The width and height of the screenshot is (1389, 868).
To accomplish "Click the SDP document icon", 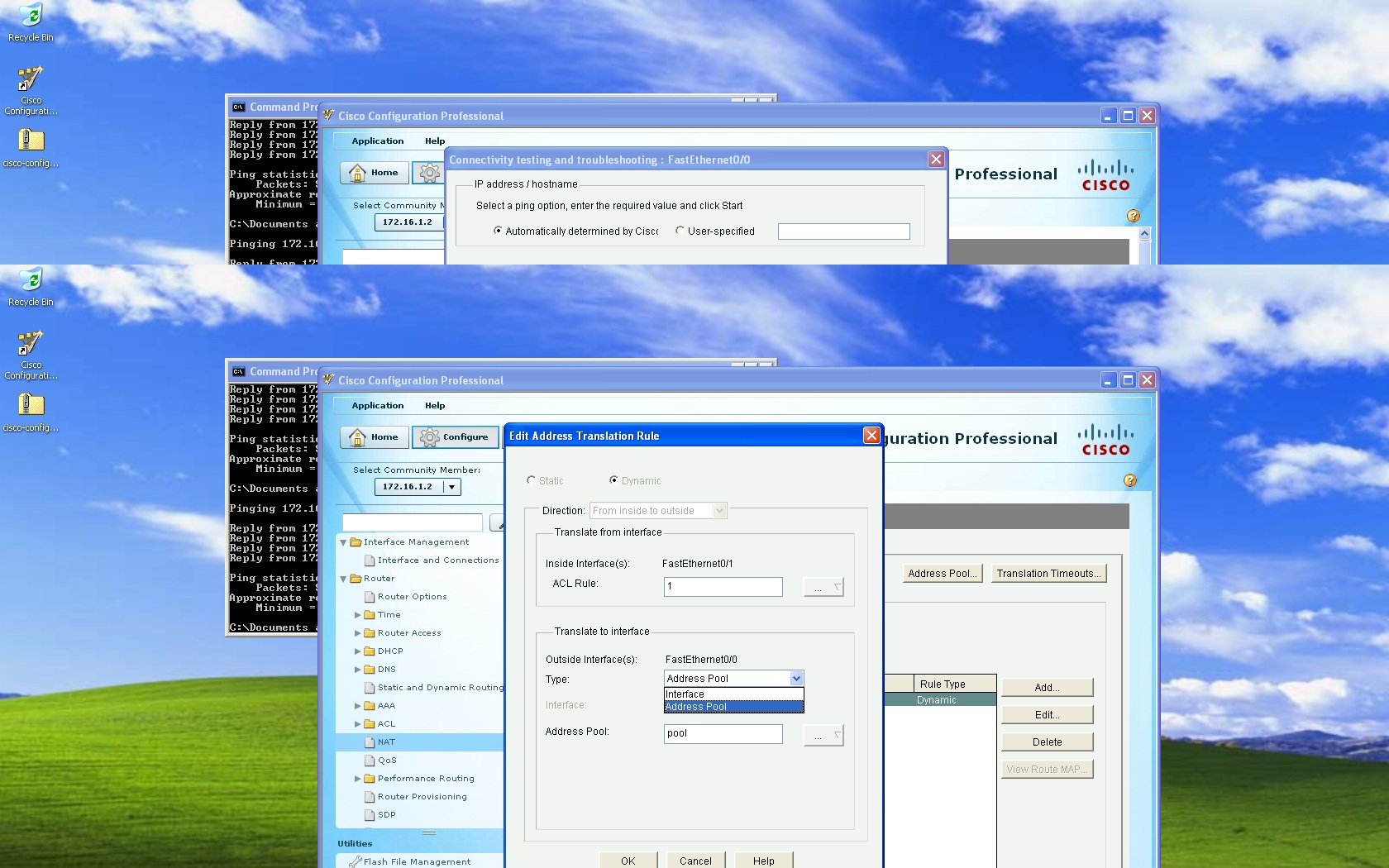I will [370, 815].
